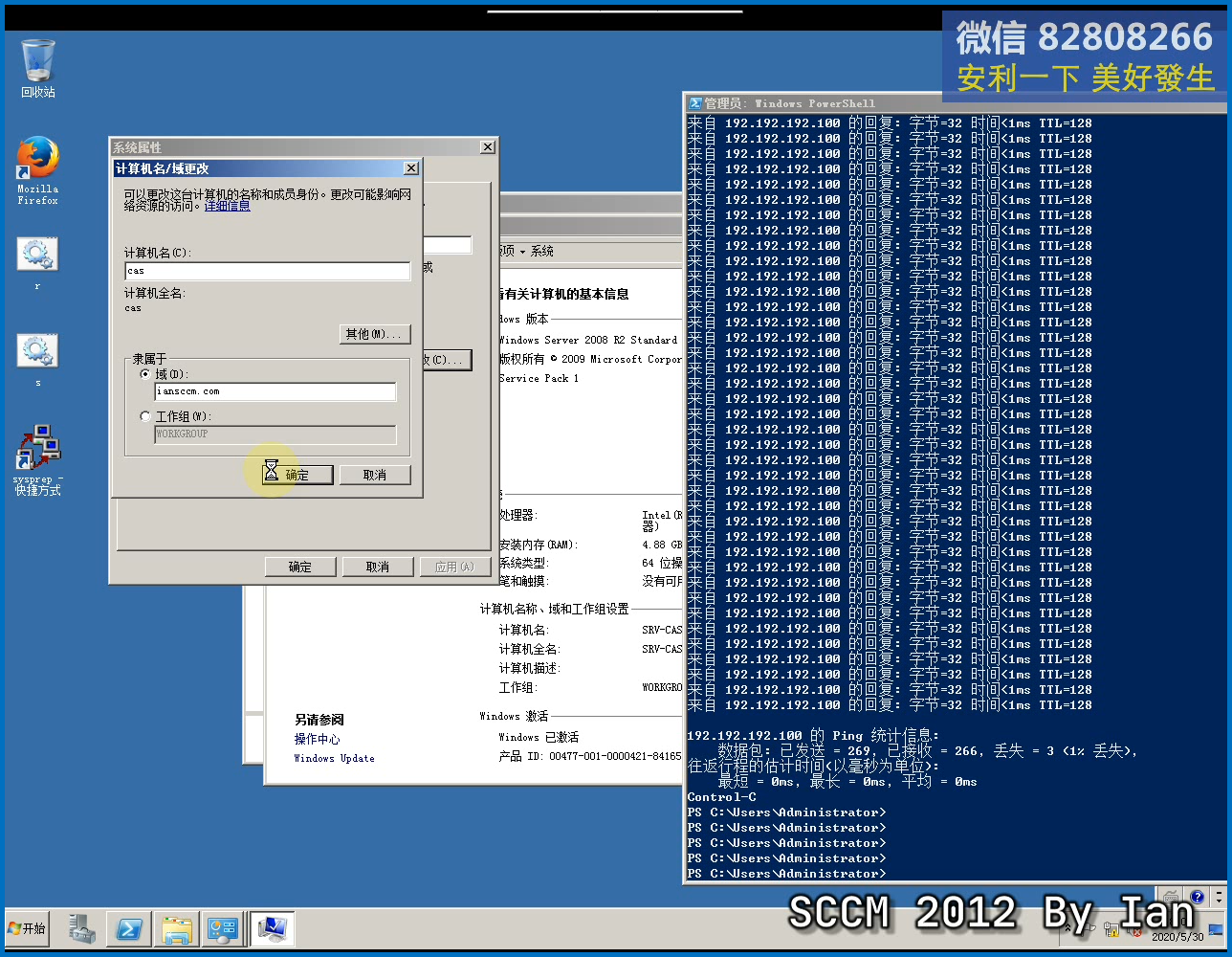Image resolution: width=1232 pixels, height=957 pixels.
Task: Select the Domain radio button
Action: 145,374
